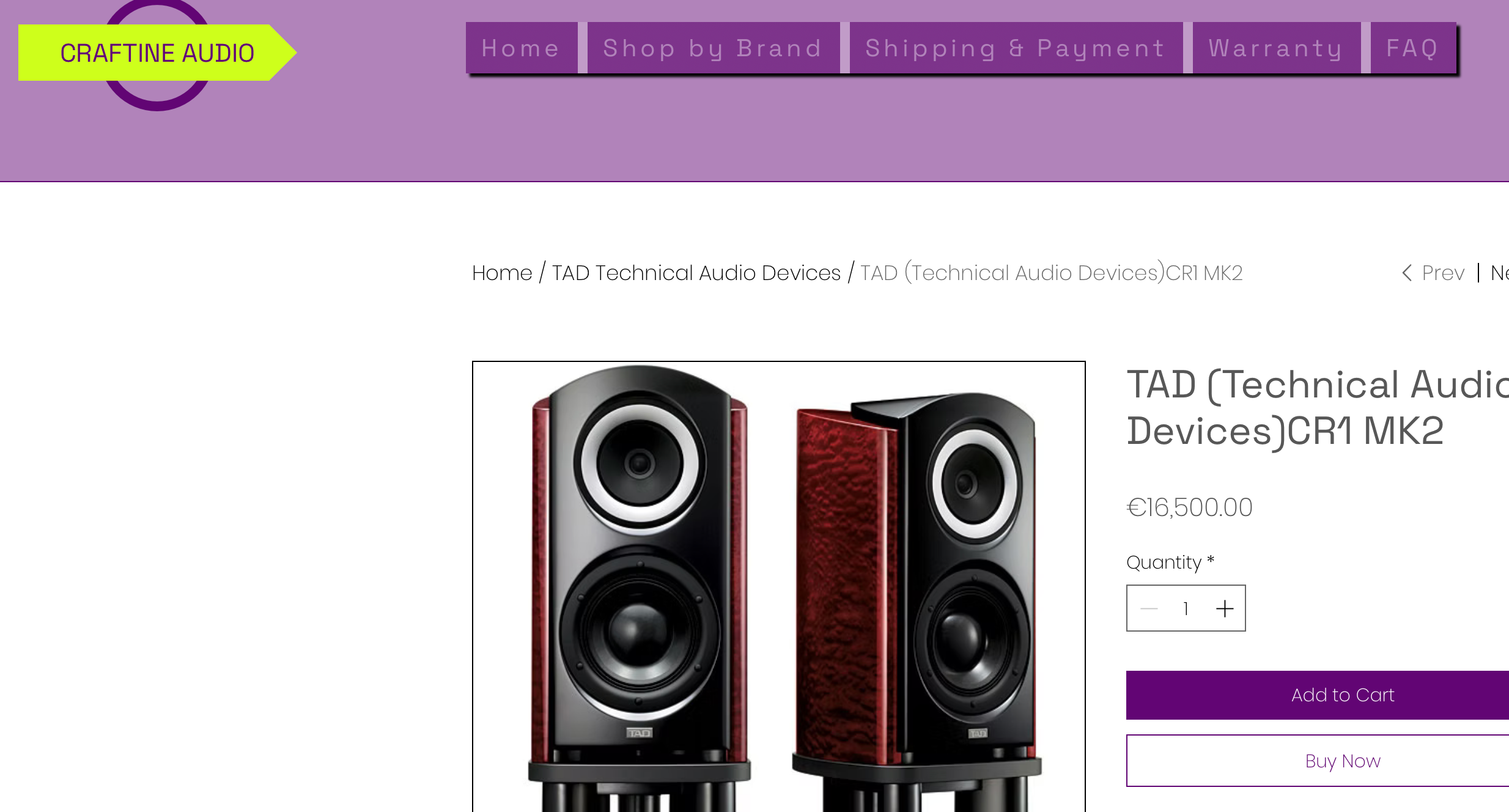Open the Warranty menu item
Screen dimensions: 1509x812
click(1277, 48)
